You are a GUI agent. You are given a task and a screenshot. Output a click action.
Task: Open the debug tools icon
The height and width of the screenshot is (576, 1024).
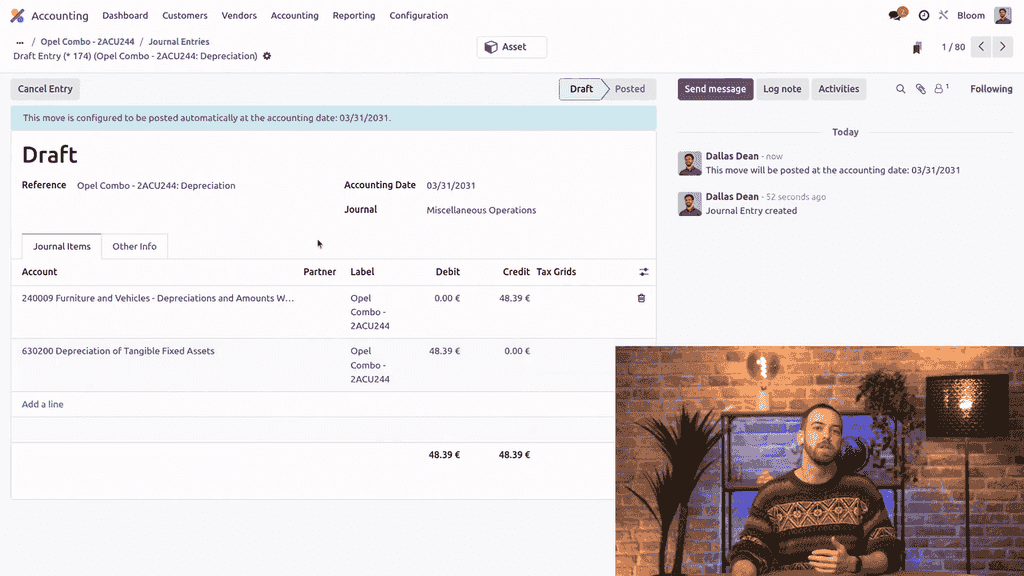[943, 16]
